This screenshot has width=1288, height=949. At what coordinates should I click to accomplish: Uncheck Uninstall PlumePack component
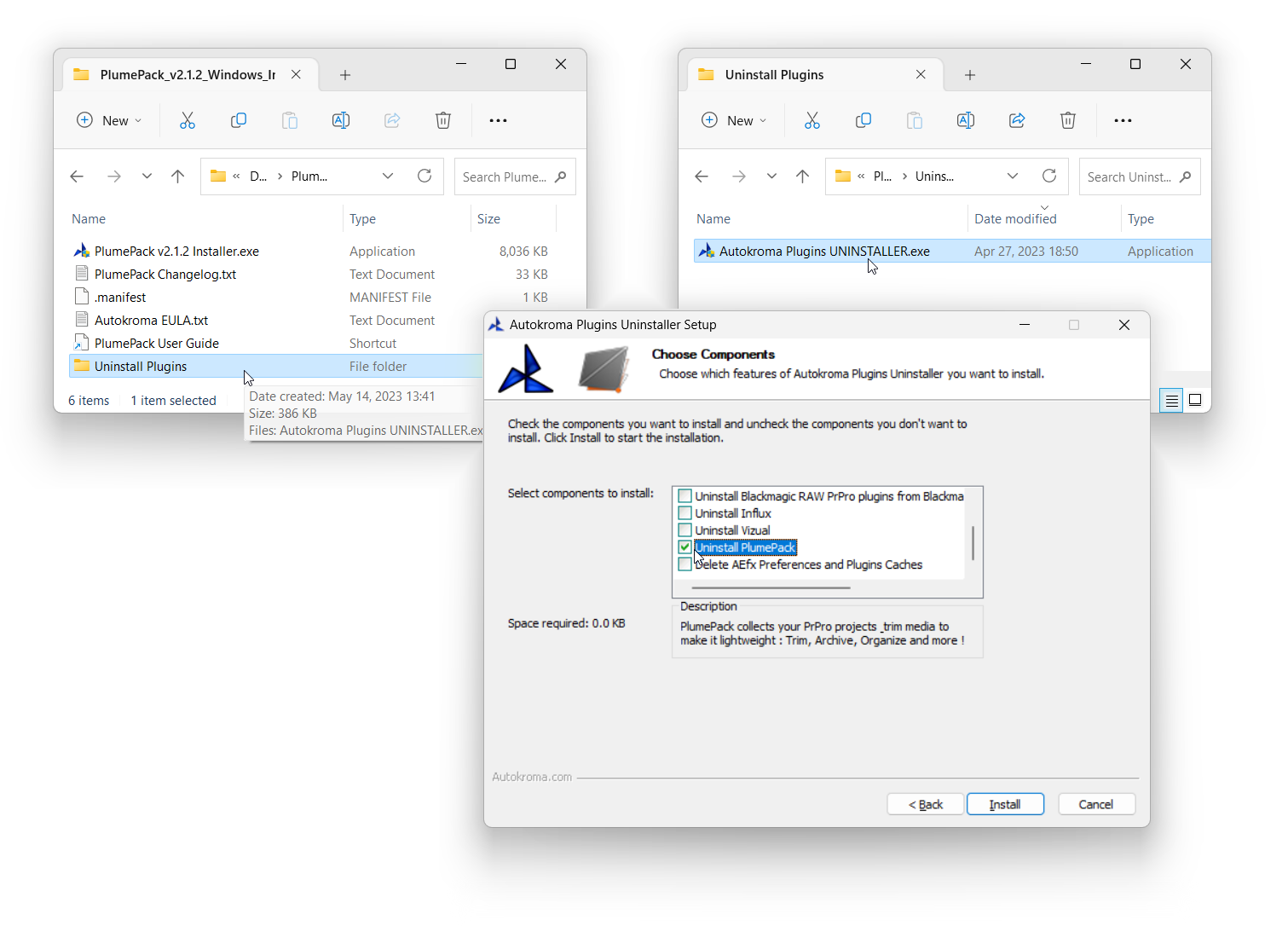click(x=685, y=547)
